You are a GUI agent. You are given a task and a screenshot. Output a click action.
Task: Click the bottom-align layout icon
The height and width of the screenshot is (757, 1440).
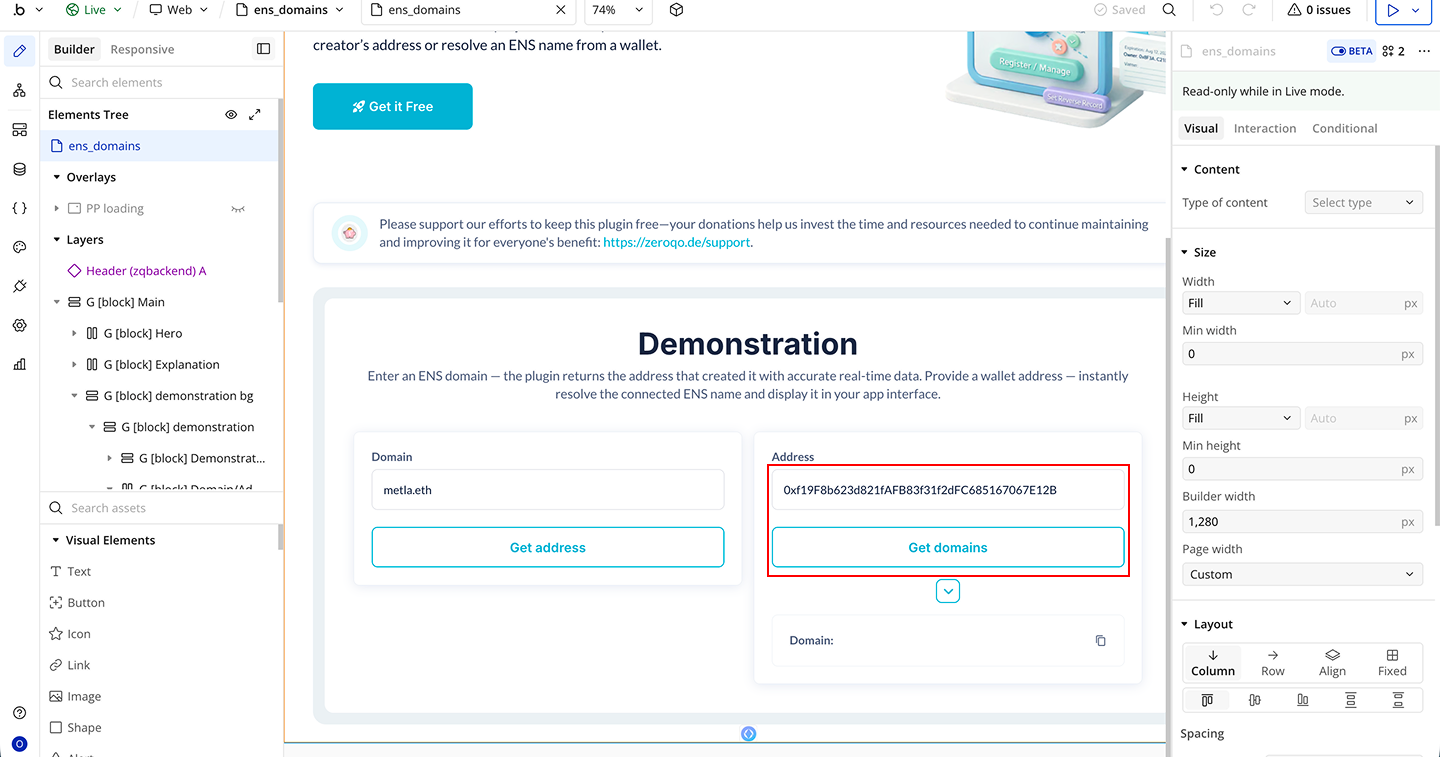point(1303,700)
